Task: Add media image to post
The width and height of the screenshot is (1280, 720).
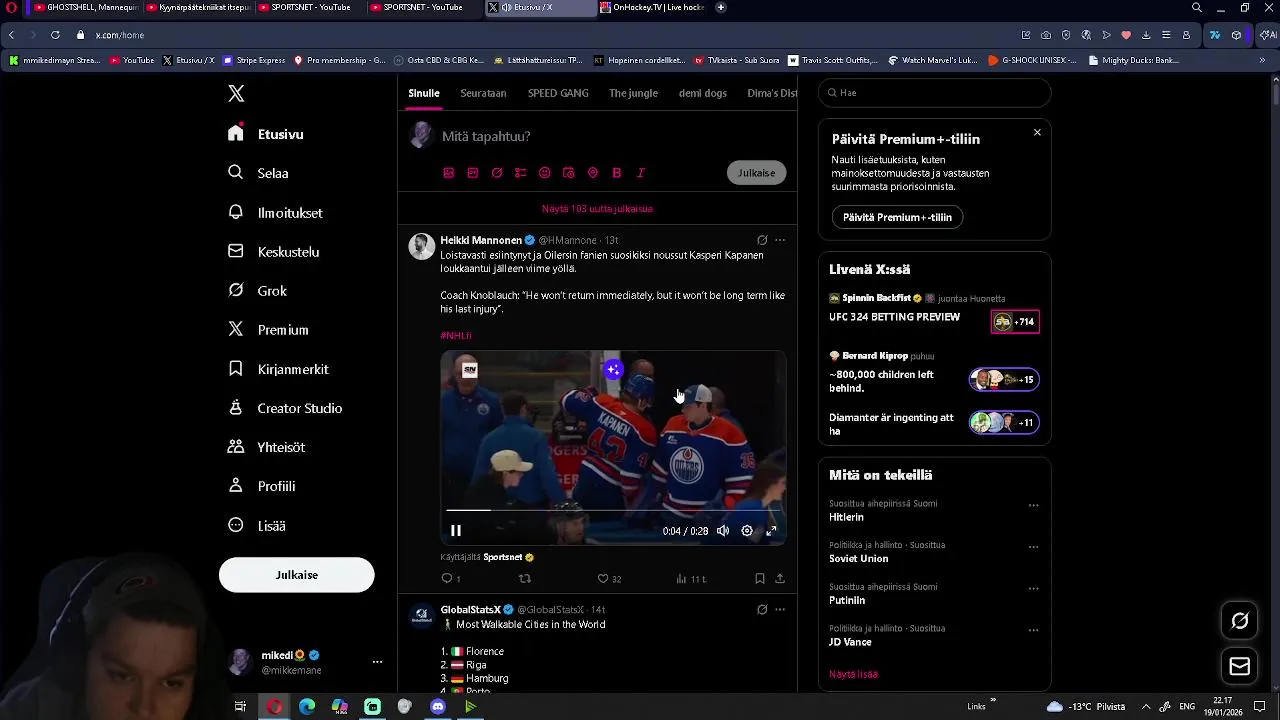Action: tap(449, 173)
